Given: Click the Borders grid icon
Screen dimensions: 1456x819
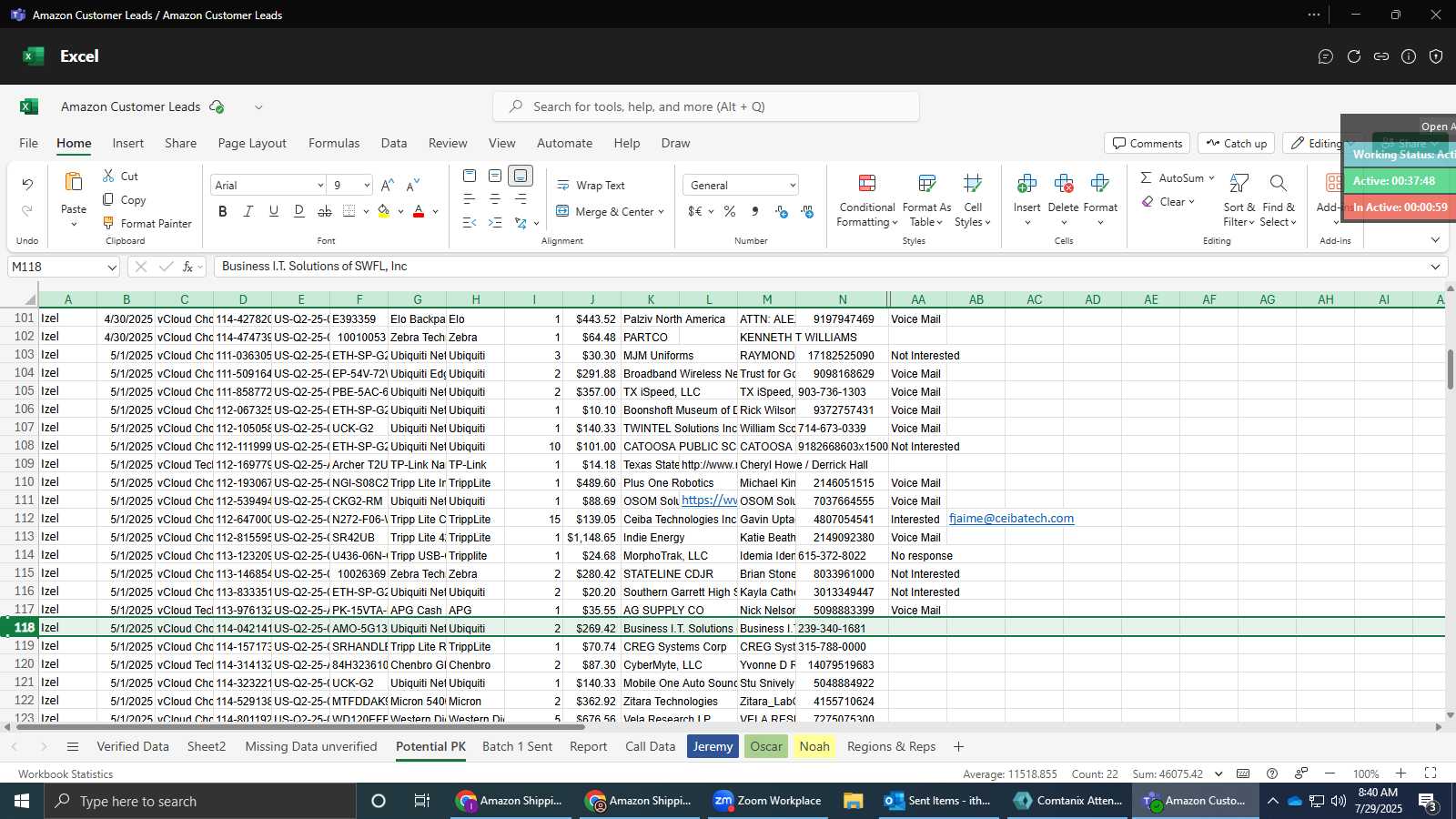Looking at the screenshot, I should pos(349,211).
